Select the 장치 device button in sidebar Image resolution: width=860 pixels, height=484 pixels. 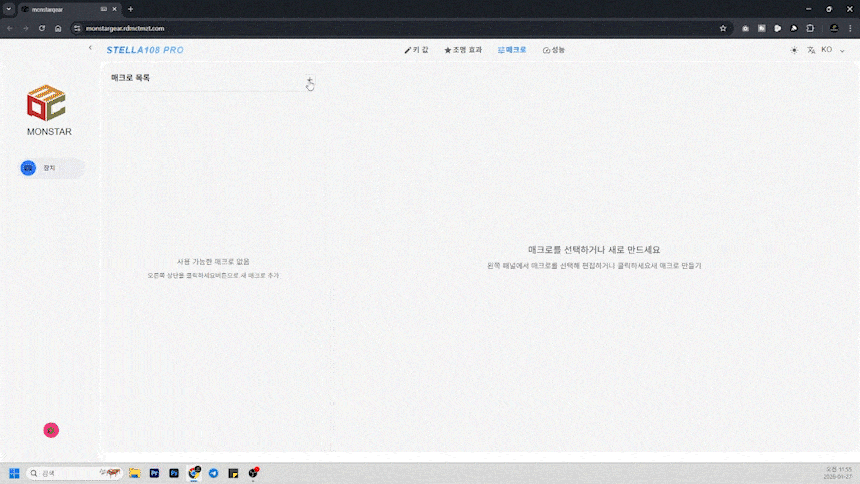pyautogui.click(x=51, y=168)
